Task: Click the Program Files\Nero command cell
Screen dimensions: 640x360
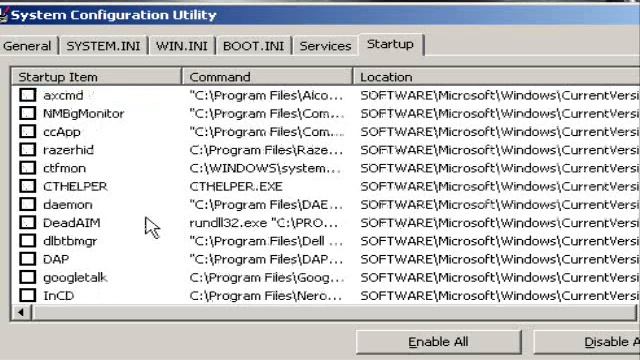Action: (x=267, y=296)
